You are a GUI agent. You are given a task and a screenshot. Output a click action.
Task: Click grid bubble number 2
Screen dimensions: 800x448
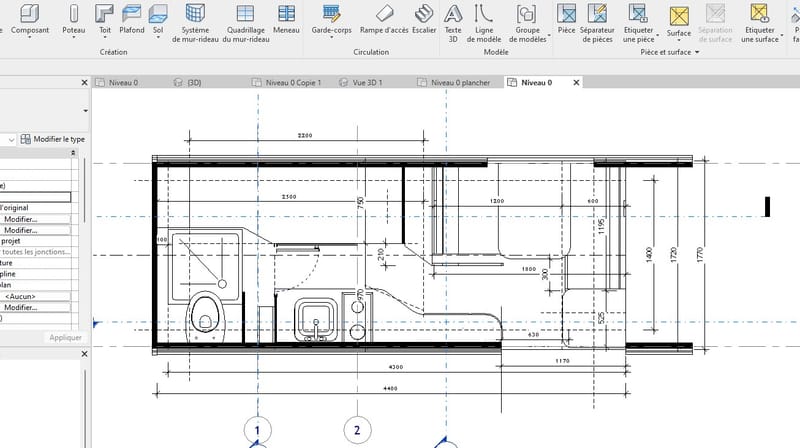[356, 431]
